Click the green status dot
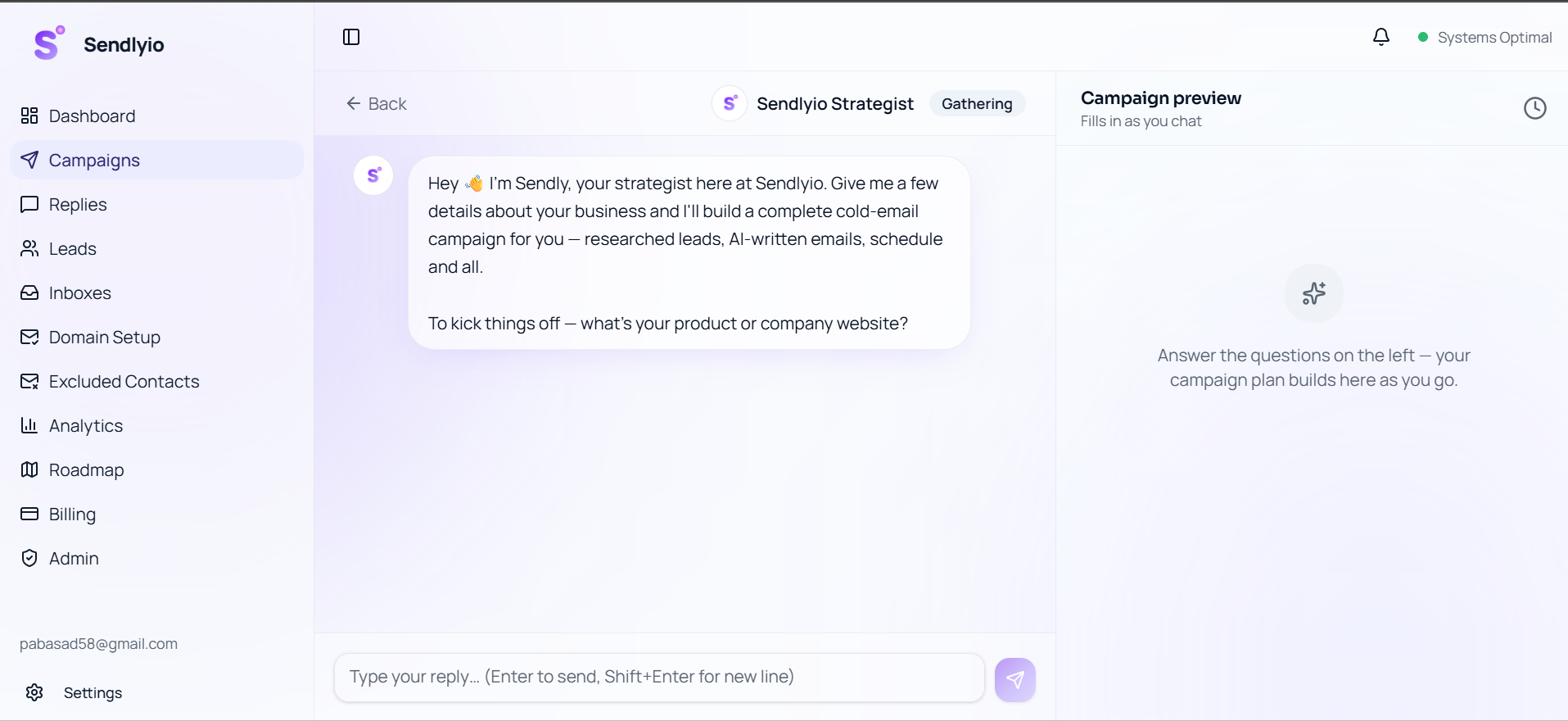The height and width of the screenshot is (721, 1568). (1423, 37)
